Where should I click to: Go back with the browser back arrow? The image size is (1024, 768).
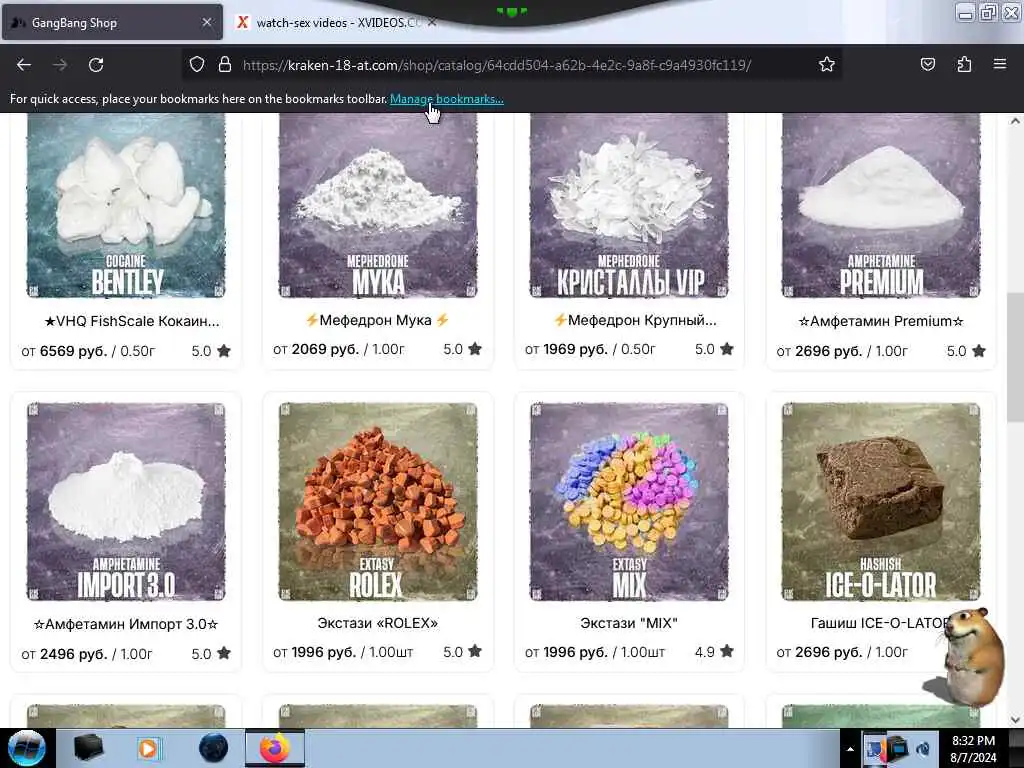pos(24,65)
